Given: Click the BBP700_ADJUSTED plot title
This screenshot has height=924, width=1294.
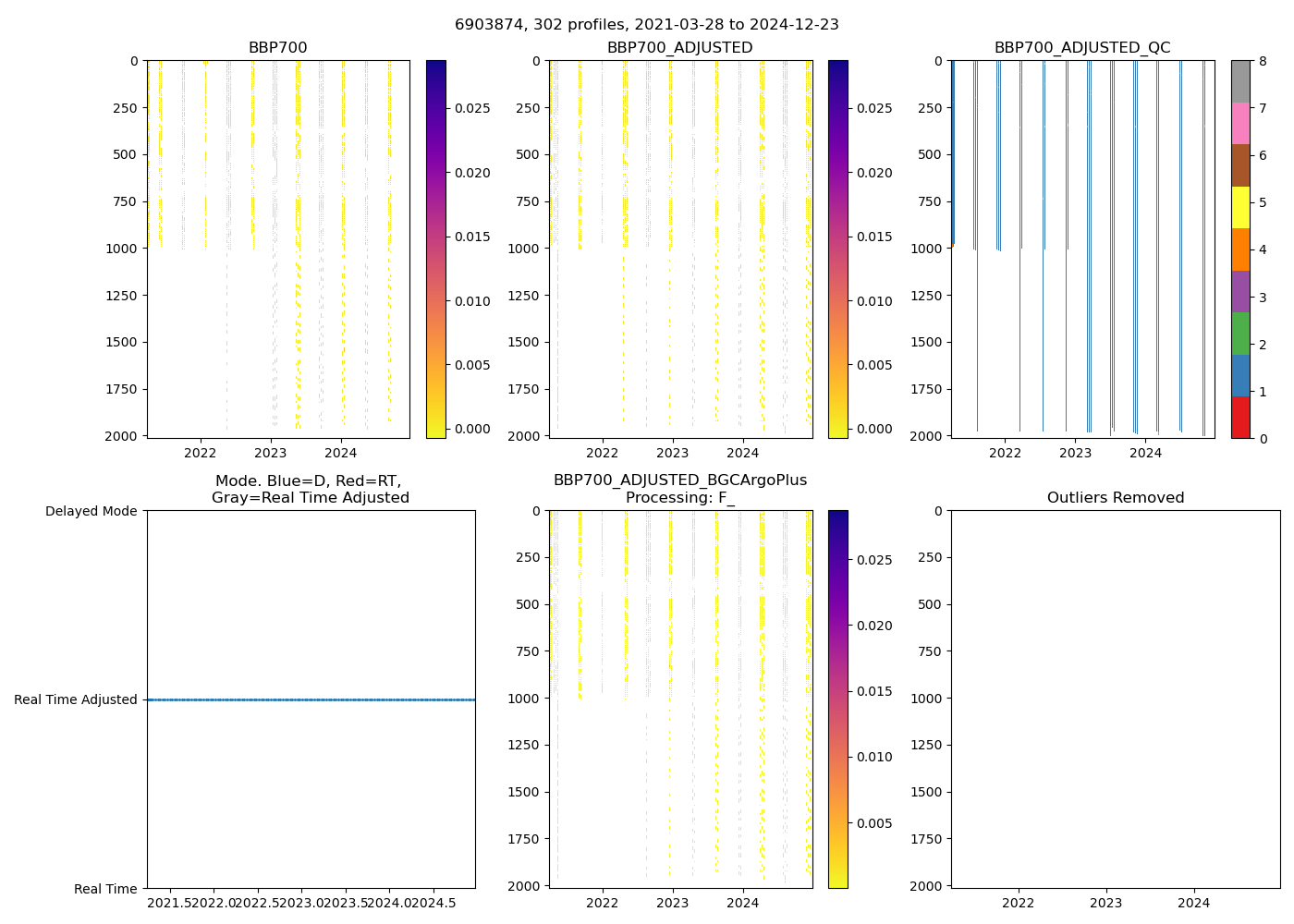Looking at the screenshot, I should click(x=679, y=48).
